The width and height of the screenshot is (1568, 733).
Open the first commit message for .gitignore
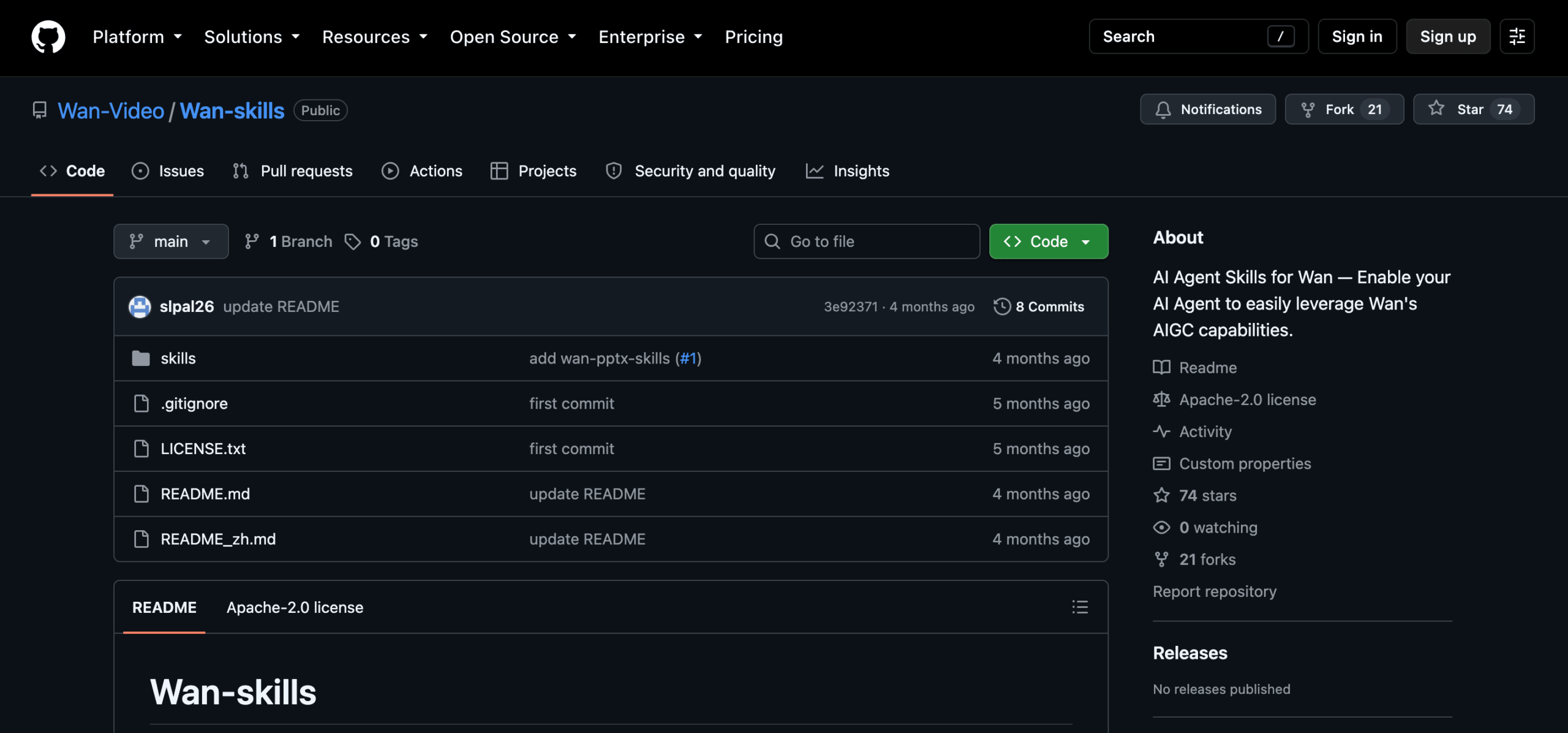[571, 404]
